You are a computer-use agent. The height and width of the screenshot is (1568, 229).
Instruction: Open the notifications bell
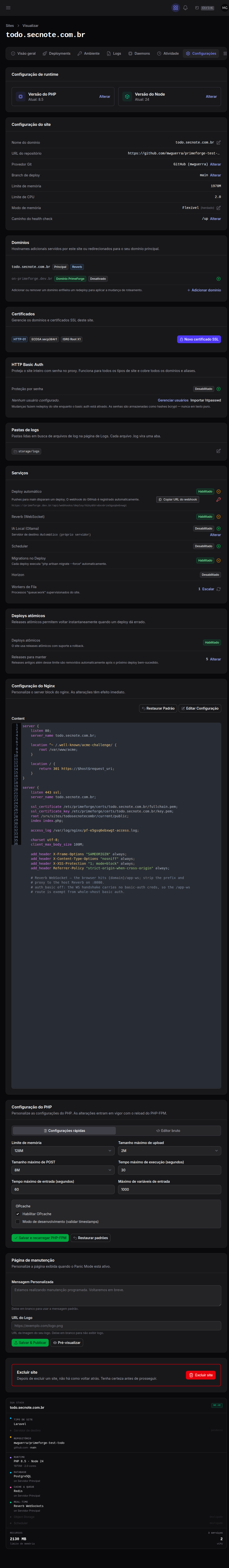(185, 8)
